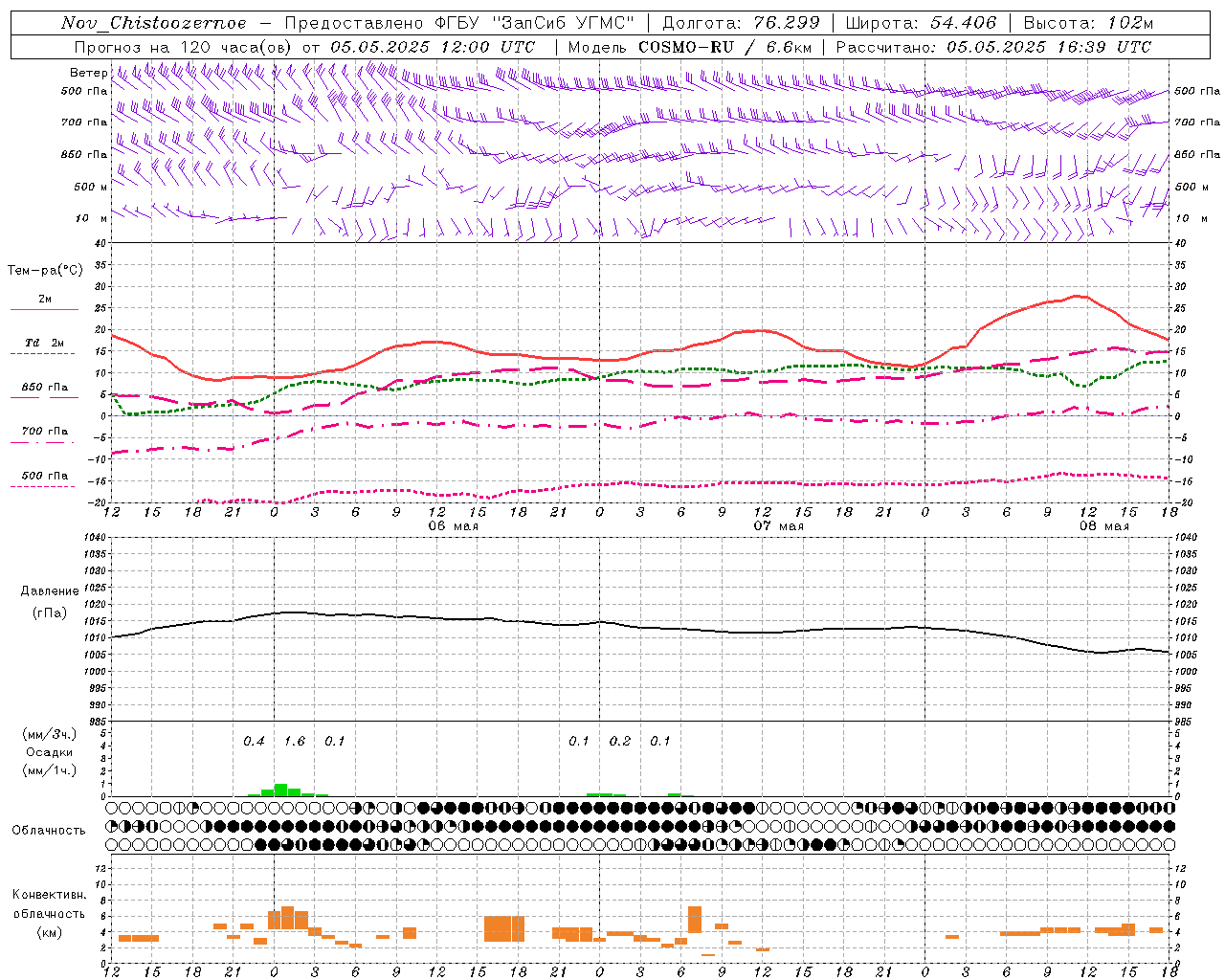Screen dimensions: 1225x980
Task: Click the 0.4 precipitation value
Action: click(254, 742)
